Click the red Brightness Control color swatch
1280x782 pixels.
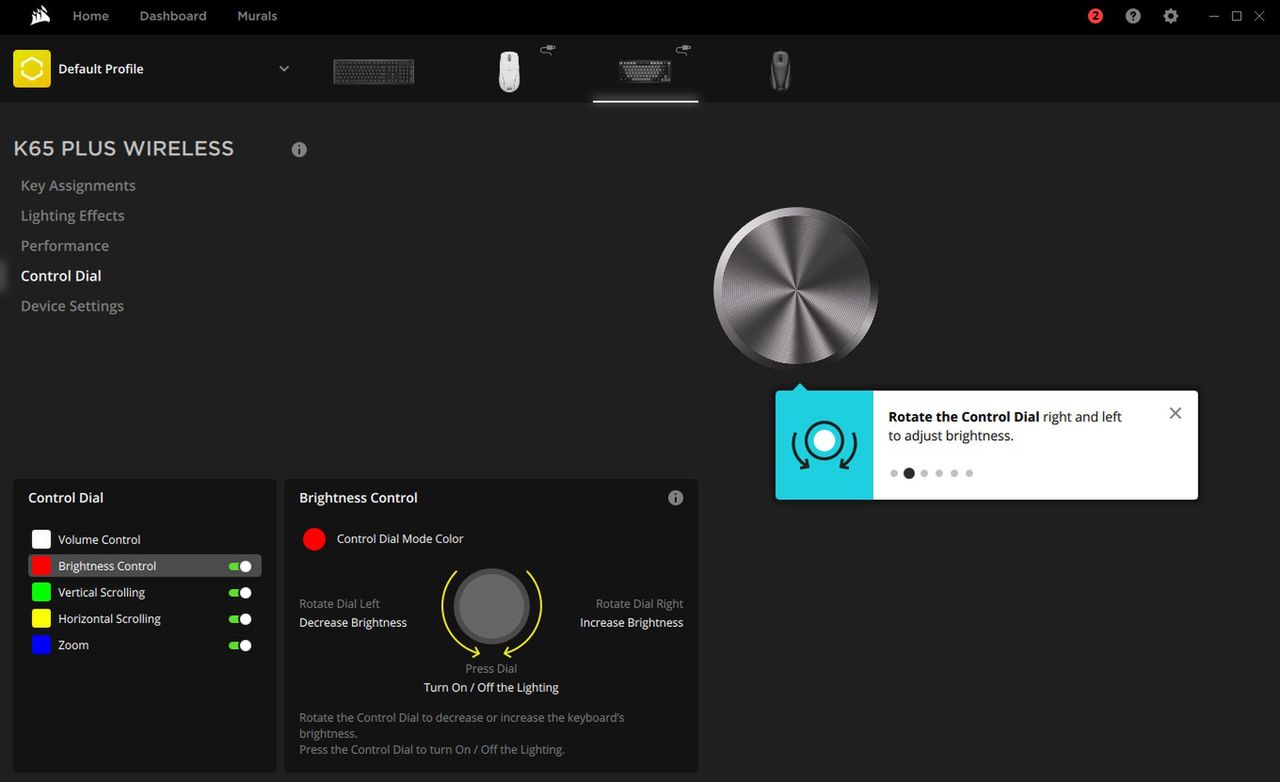41,566
